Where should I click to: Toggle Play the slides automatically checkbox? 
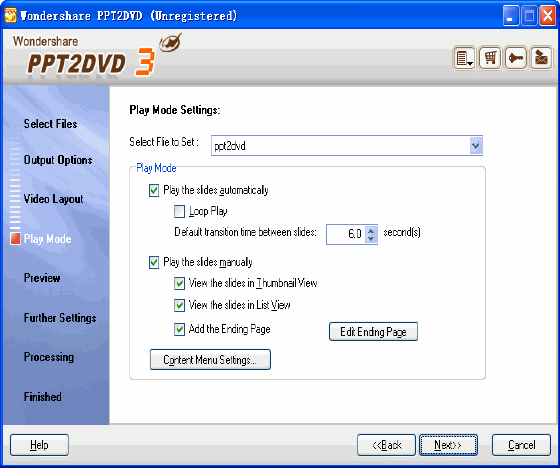click(154, 190)
